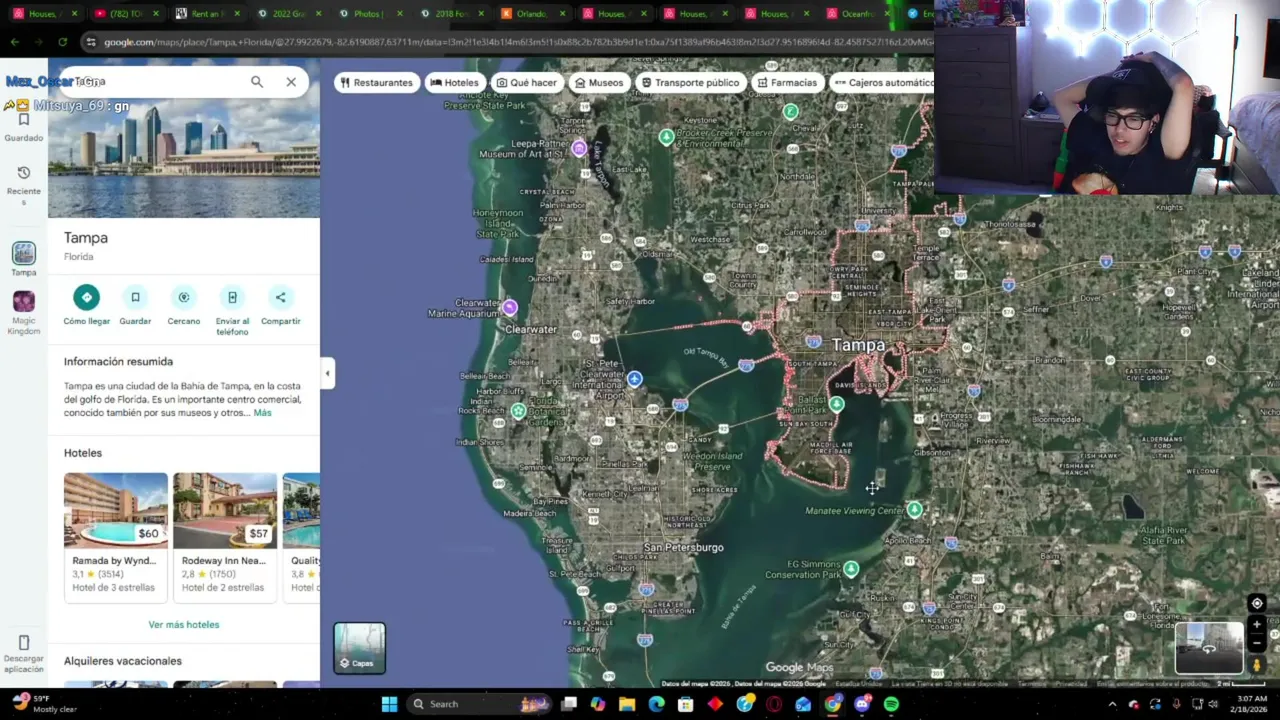Select the Tampa recent place in sidebar
The width and height of the screenshot is (1280, 720).
pyautogui.click(x=24, y=259)
